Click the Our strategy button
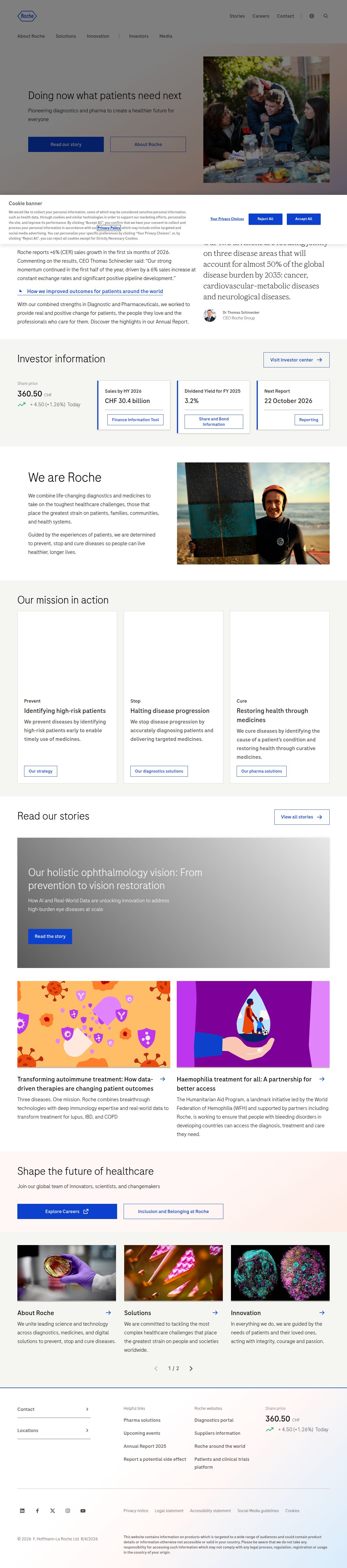Viewport: 347px width, 1568px height. coord(41,771)
